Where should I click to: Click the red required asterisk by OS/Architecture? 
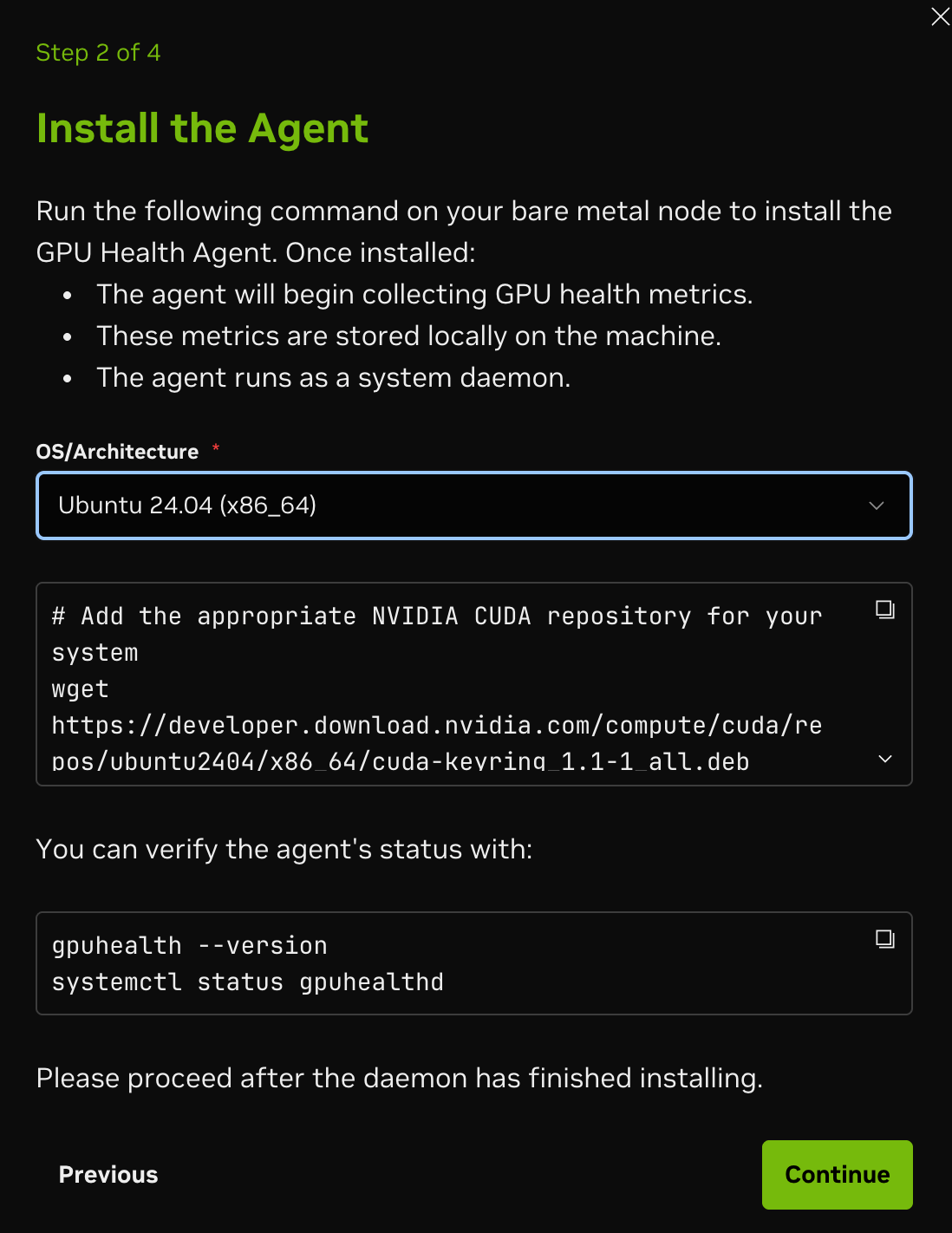click(216, 447)
